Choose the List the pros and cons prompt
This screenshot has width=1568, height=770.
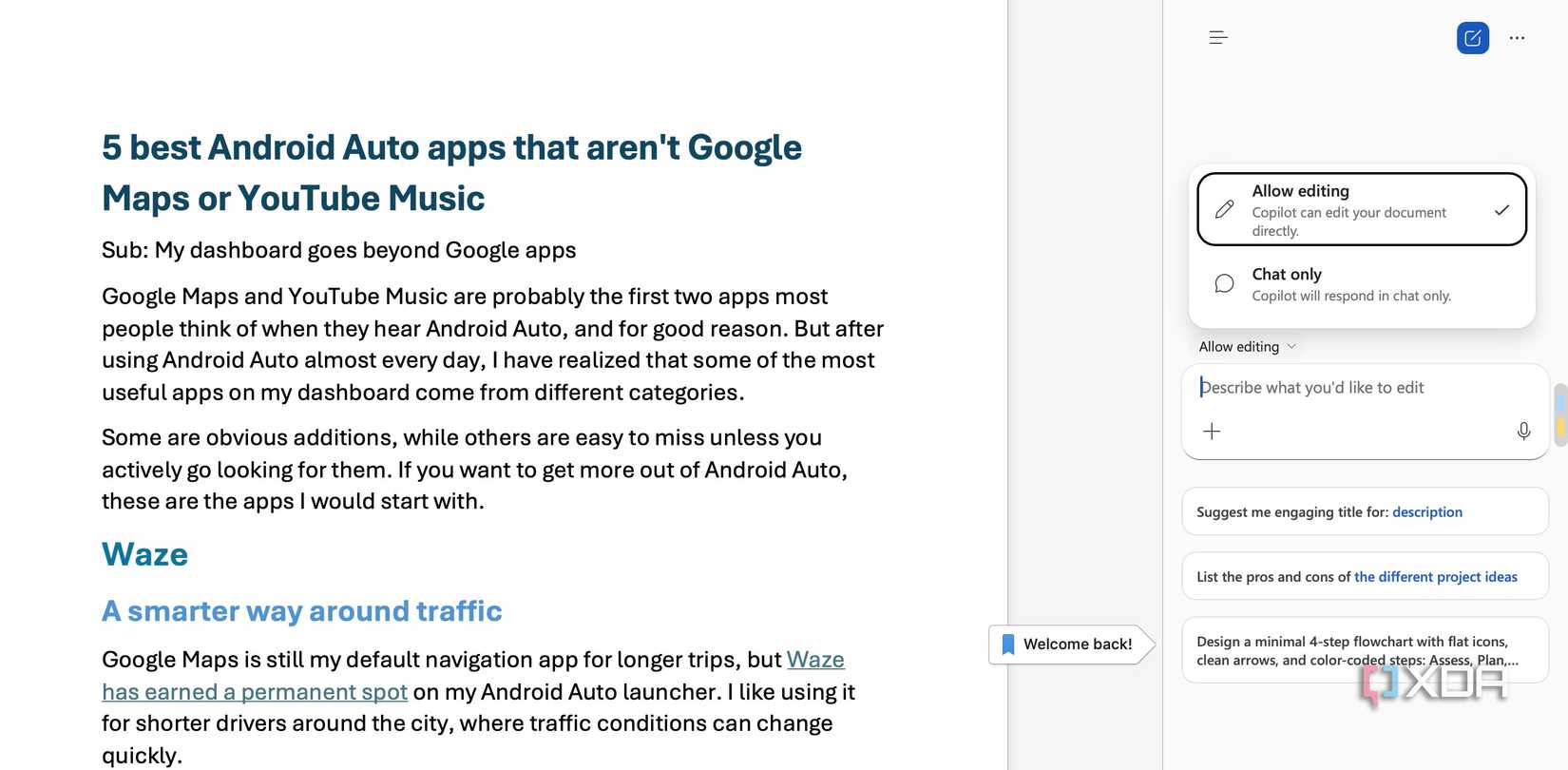(1365, 577)
